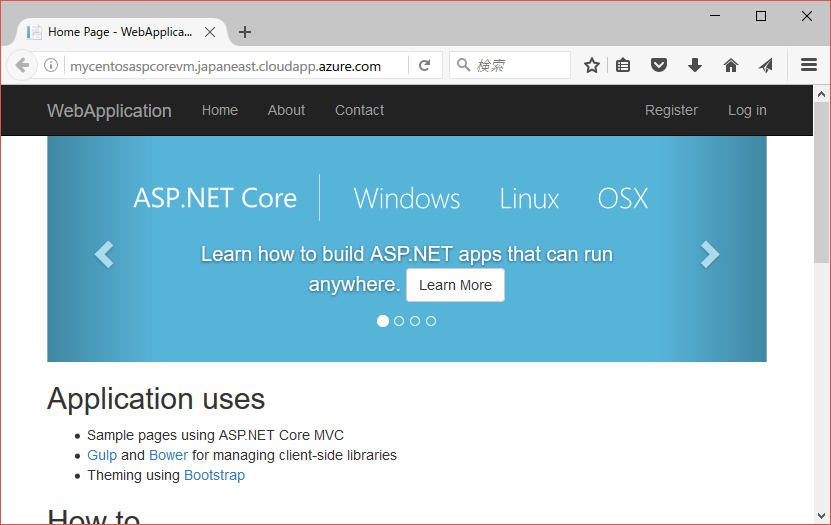
Task: Open the About page
Action: (286, 110)
